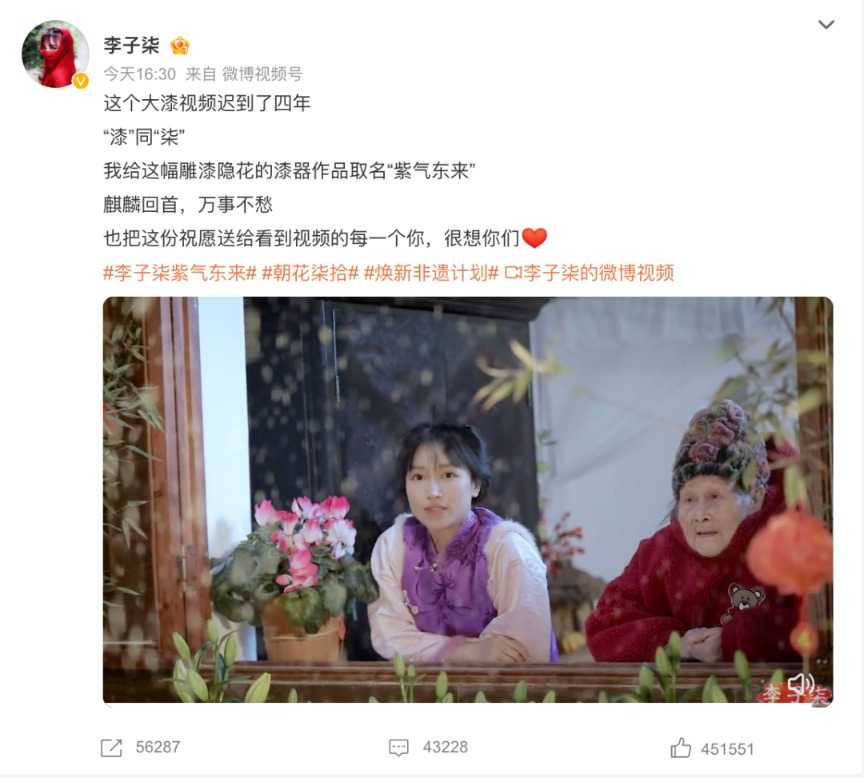Open hashtag #李子柒紫气东来#
This screenshot has width=864, height=778.
coord(180,273)
